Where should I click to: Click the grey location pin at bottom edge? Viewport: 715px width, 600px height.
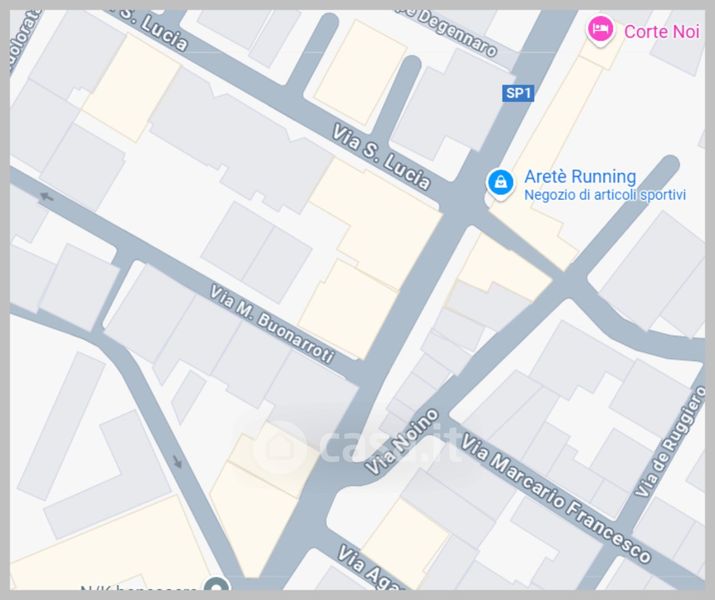click(216, 584)
